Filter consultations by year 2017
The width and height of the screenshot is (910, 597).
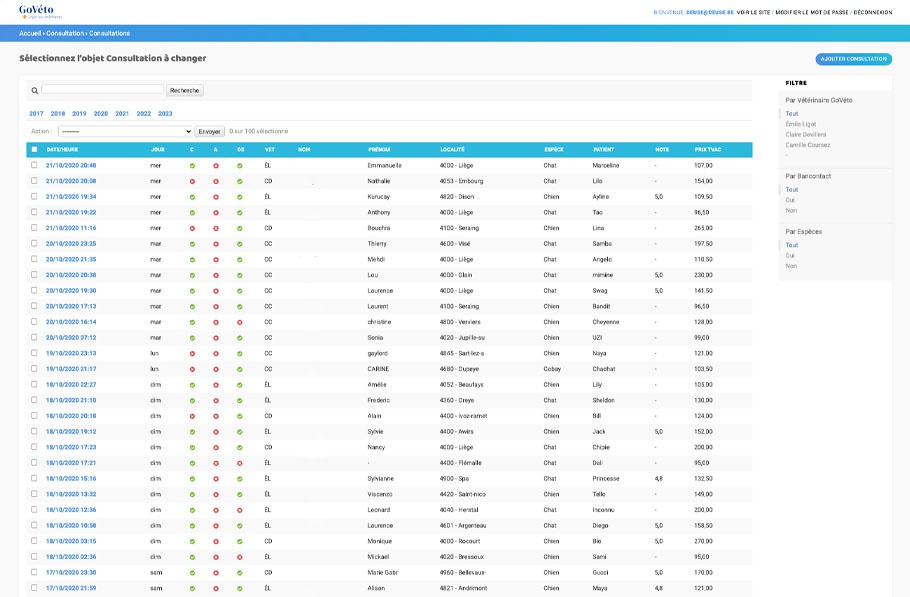(37, 114)
